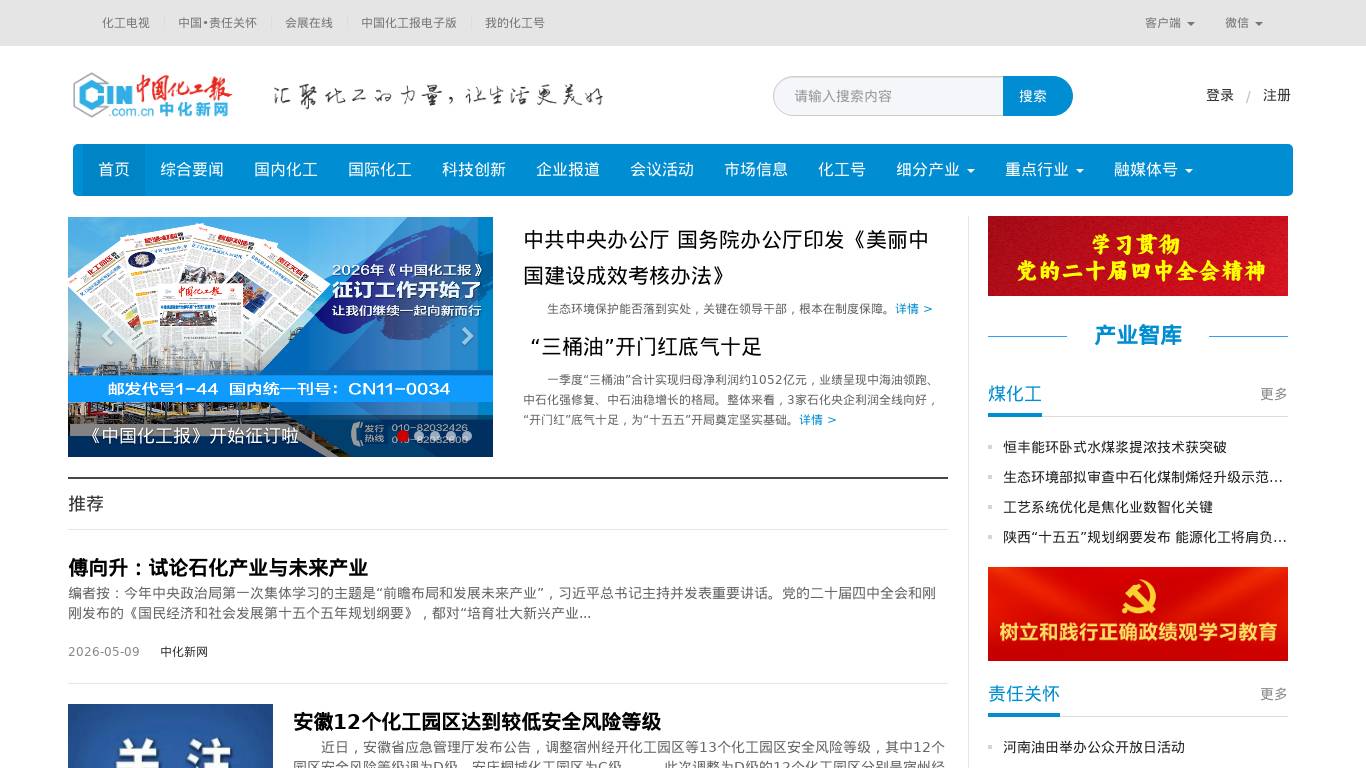Click the 登录 link

[1220, 96]
